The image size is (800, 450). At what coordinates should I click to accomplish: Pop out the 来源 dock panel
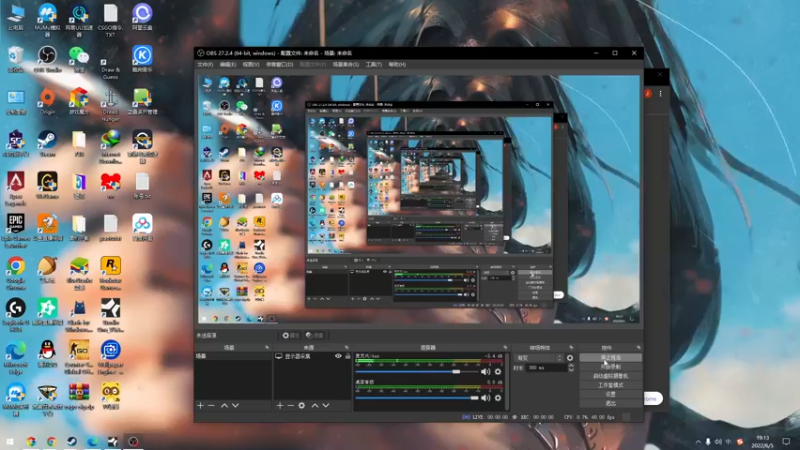pyautogui.click(x=346, y=347)
